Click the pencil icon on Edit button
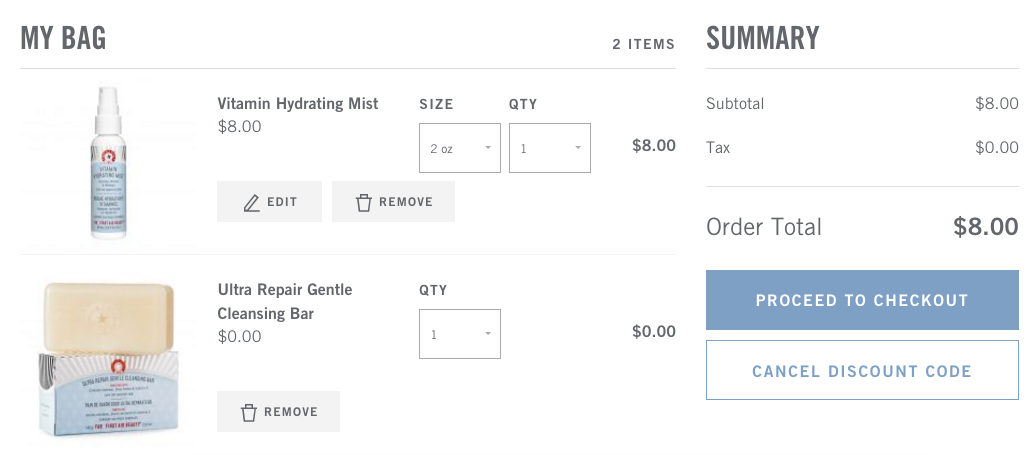This screenshot has width=1032, height=455. (x=251, y=202)
